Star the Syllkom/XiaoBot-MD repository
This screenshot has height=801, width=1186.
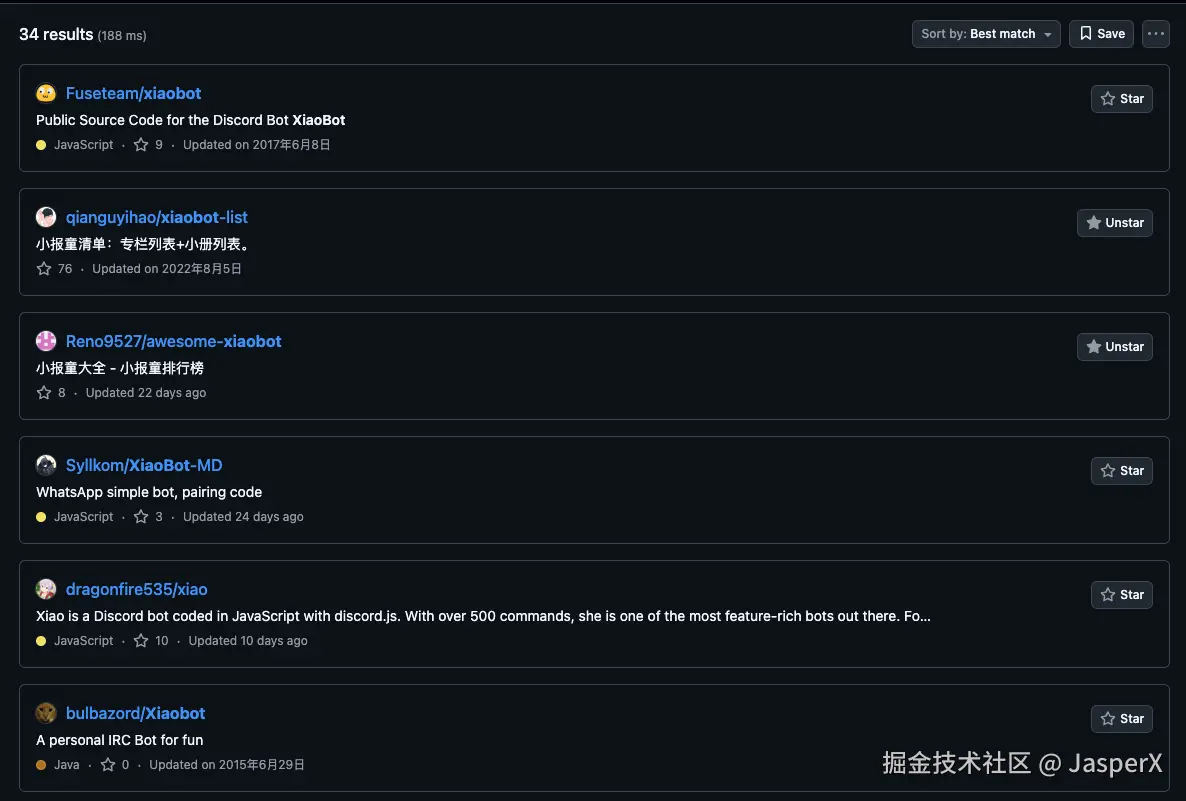tap(1121, 470)
